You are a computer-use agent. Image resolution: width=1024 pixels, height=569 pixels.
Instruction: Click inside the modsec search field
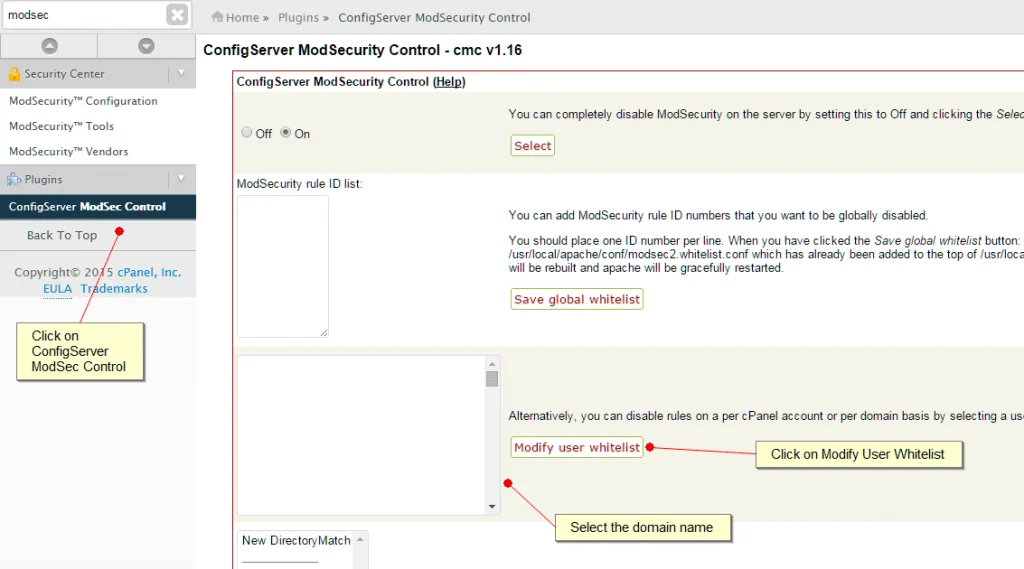84,14
